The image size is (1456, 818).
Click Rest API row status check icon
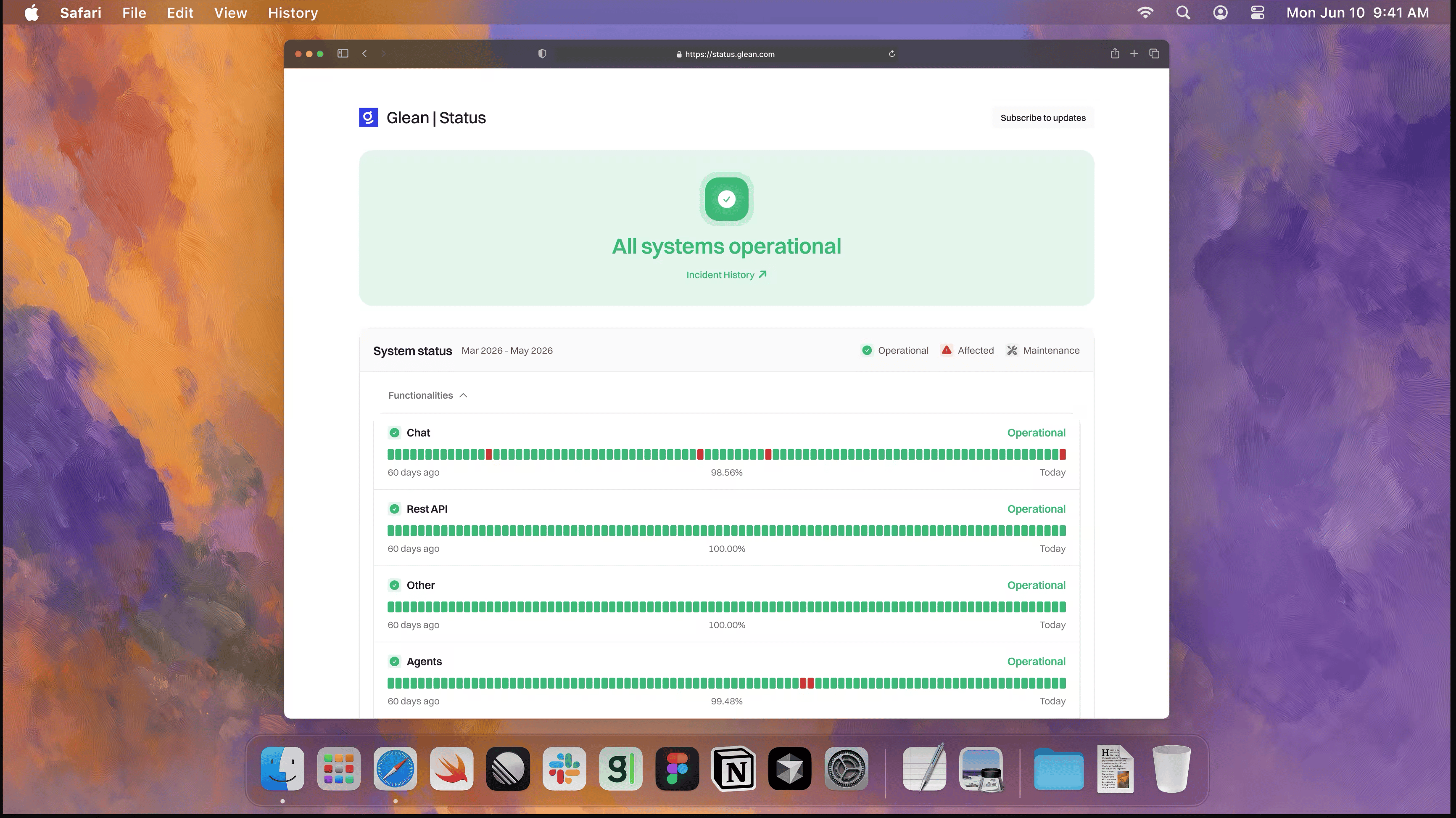tap(395, 509)
